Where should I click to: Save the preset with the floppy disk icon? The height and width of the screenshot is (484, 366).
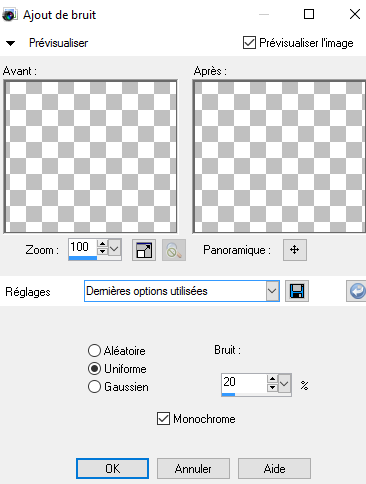click(297, 291)
